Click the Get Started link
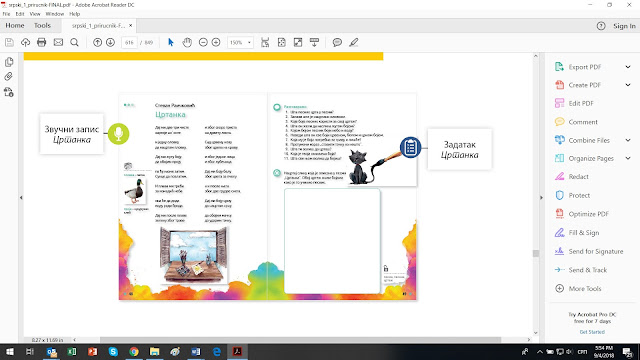640x360 pixels. tap(592, 332)
